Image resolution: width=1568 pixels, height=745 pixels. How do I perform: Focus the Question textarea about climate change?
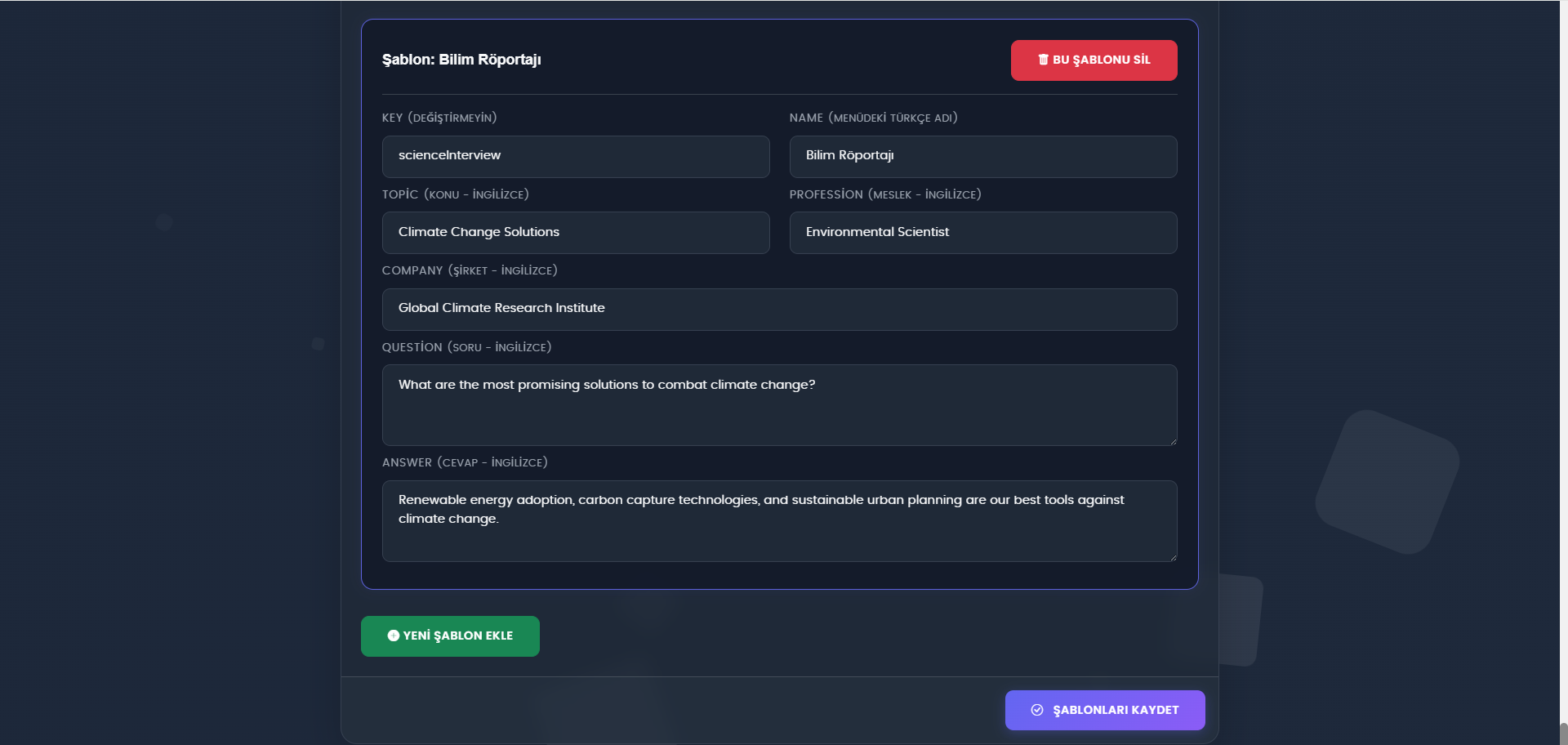click(780, 405)
